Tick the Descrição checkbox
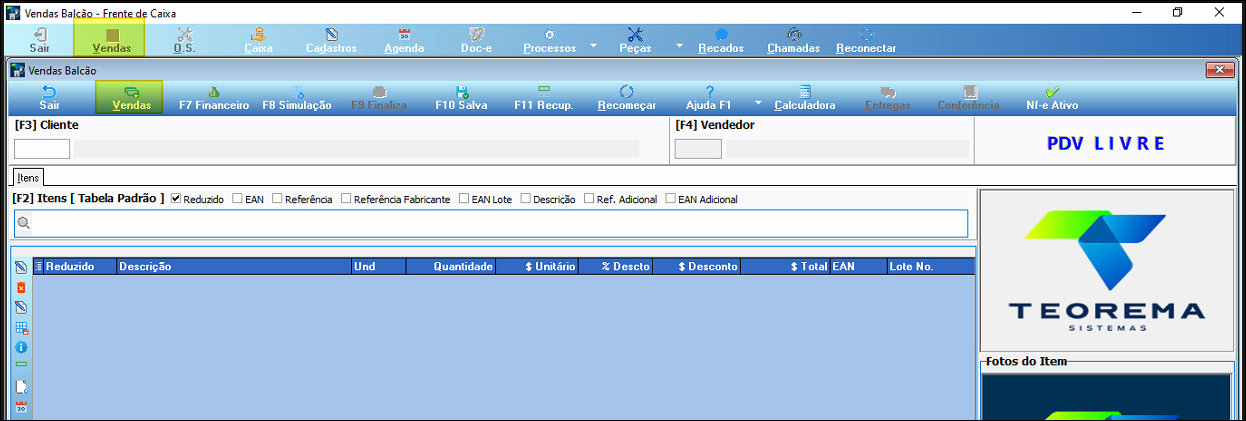1246x421 pixels. (x=525, y=199)
